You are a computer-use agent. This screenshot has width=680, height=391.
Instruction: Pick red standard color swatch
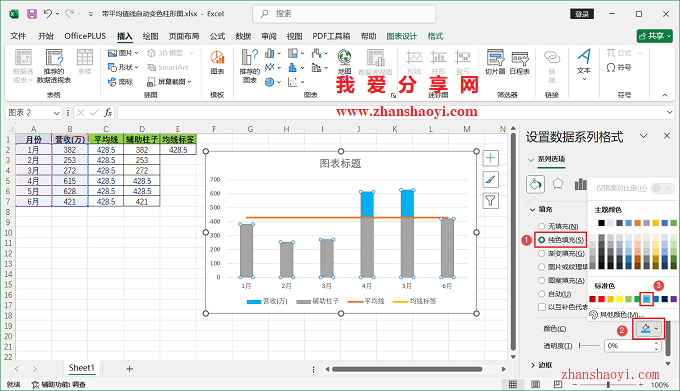click(x=601, y=299)
